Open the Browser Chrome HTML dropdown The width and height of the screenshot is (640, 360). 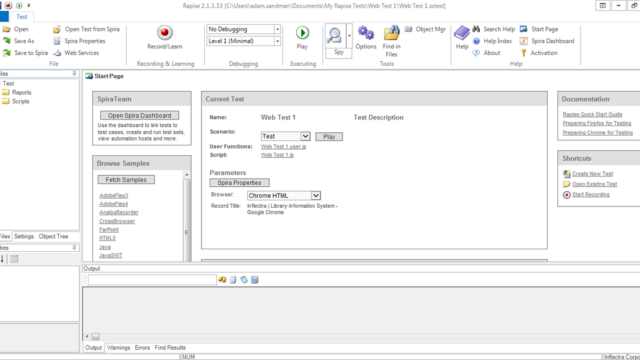click(x=316, y=196)
